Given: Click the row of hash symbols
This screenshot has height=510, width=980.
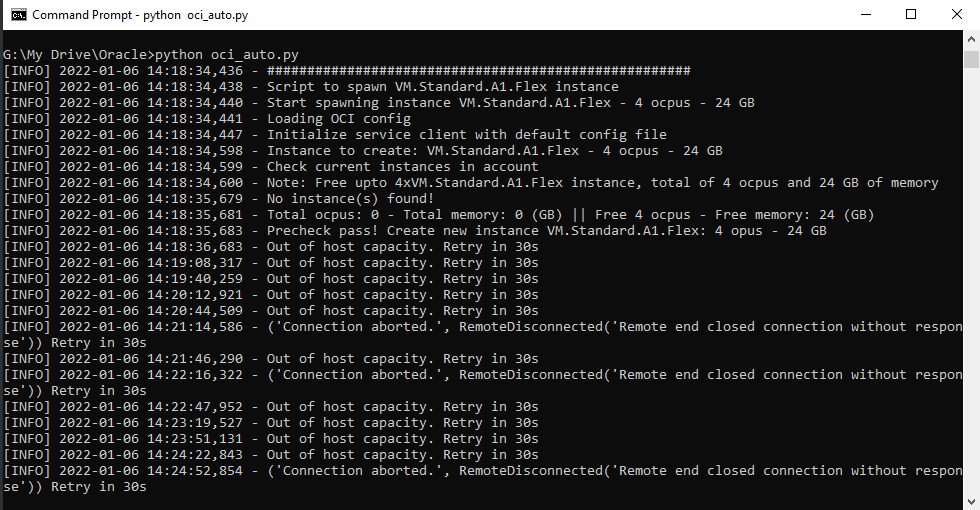Looking at the screenshot, I should click(x=479, y=71).
